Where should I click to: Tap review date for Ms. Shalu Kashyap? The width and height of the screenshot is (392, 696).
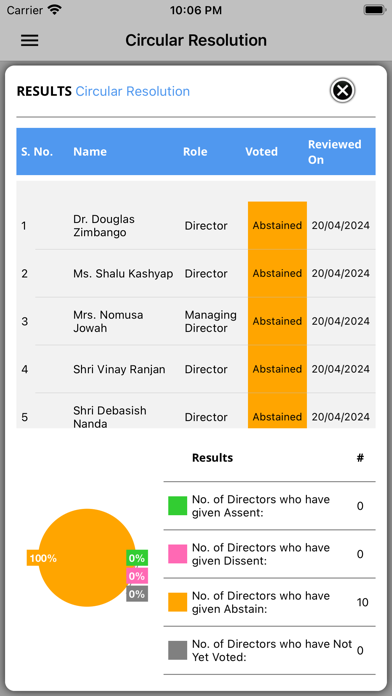(341, 273)
